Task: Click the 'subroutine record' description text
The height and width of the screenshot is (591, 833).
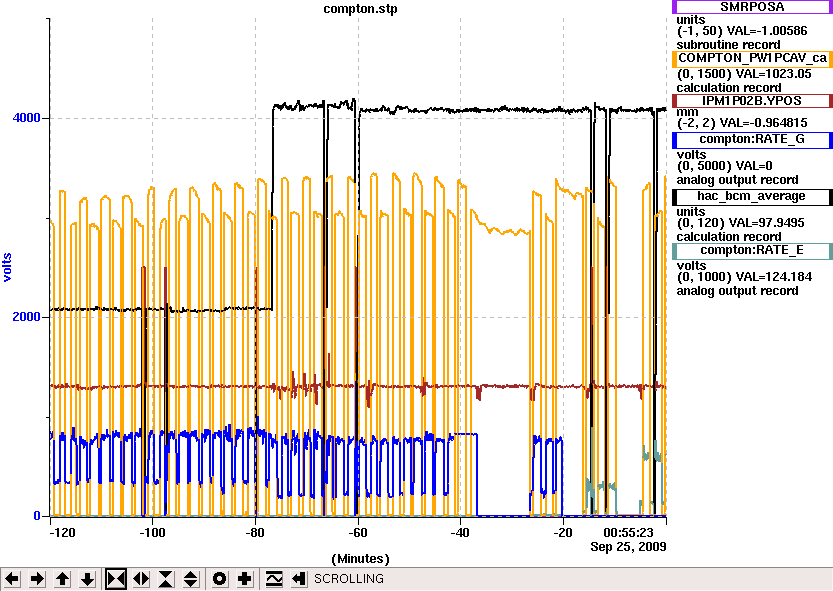Action: coord(728,45)
